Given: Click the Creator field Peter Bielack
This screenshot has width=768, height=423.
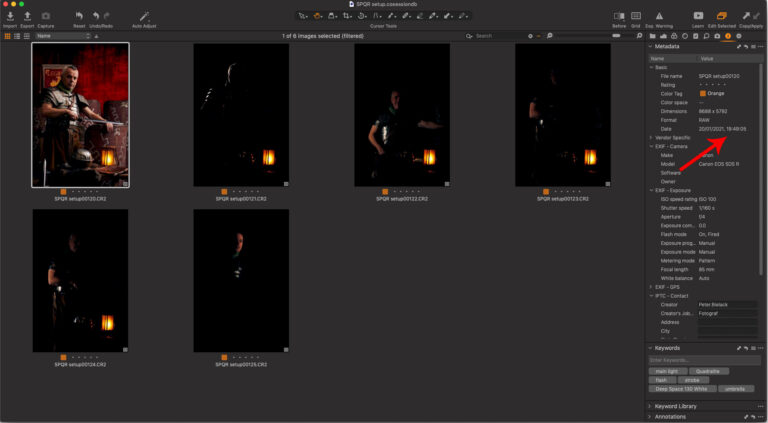Looking at the screenshot, I should [x=728, y=305].
